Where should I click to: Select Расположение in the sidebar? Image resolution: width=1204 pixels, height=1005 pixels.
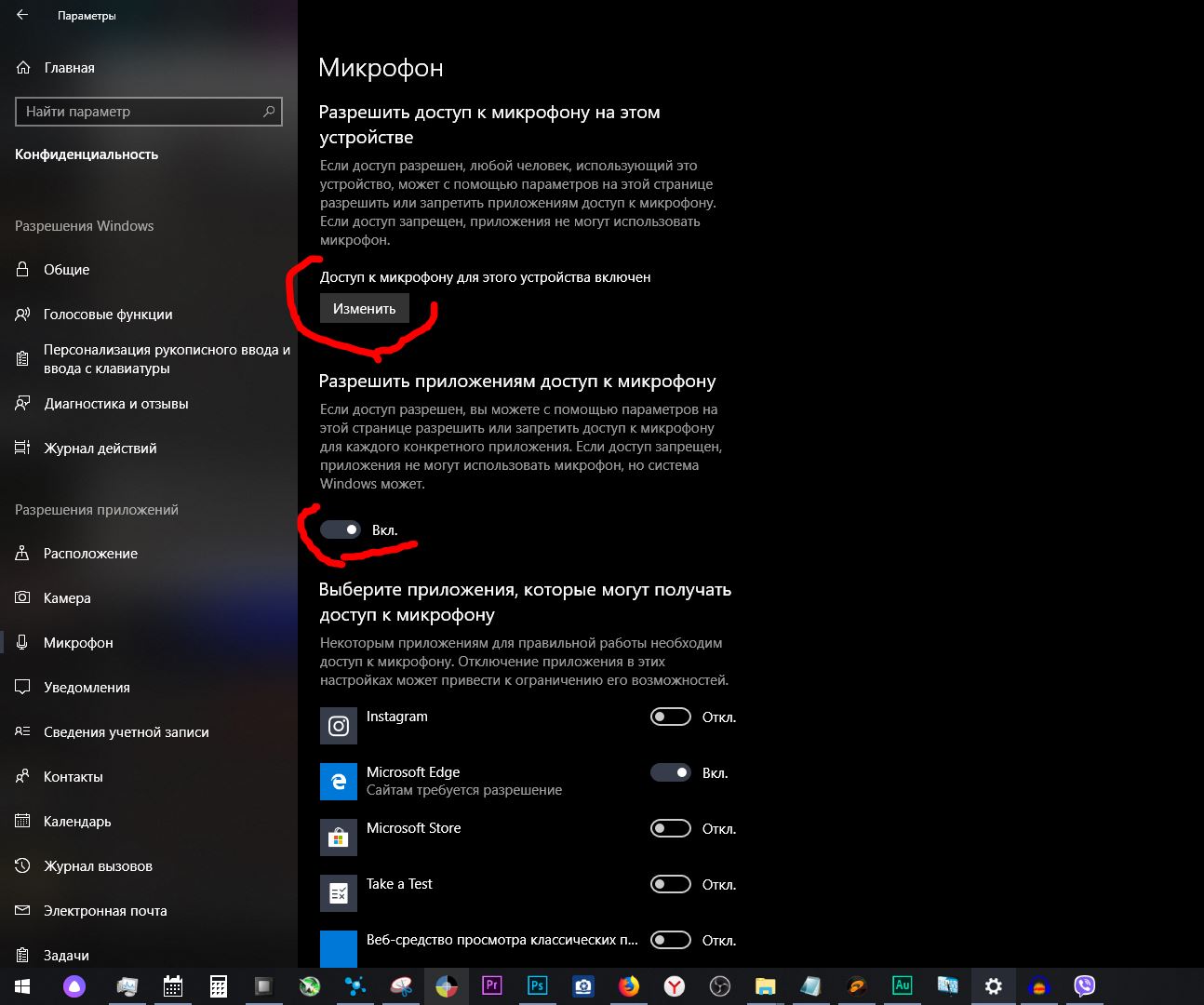click(x=90, y=554)
